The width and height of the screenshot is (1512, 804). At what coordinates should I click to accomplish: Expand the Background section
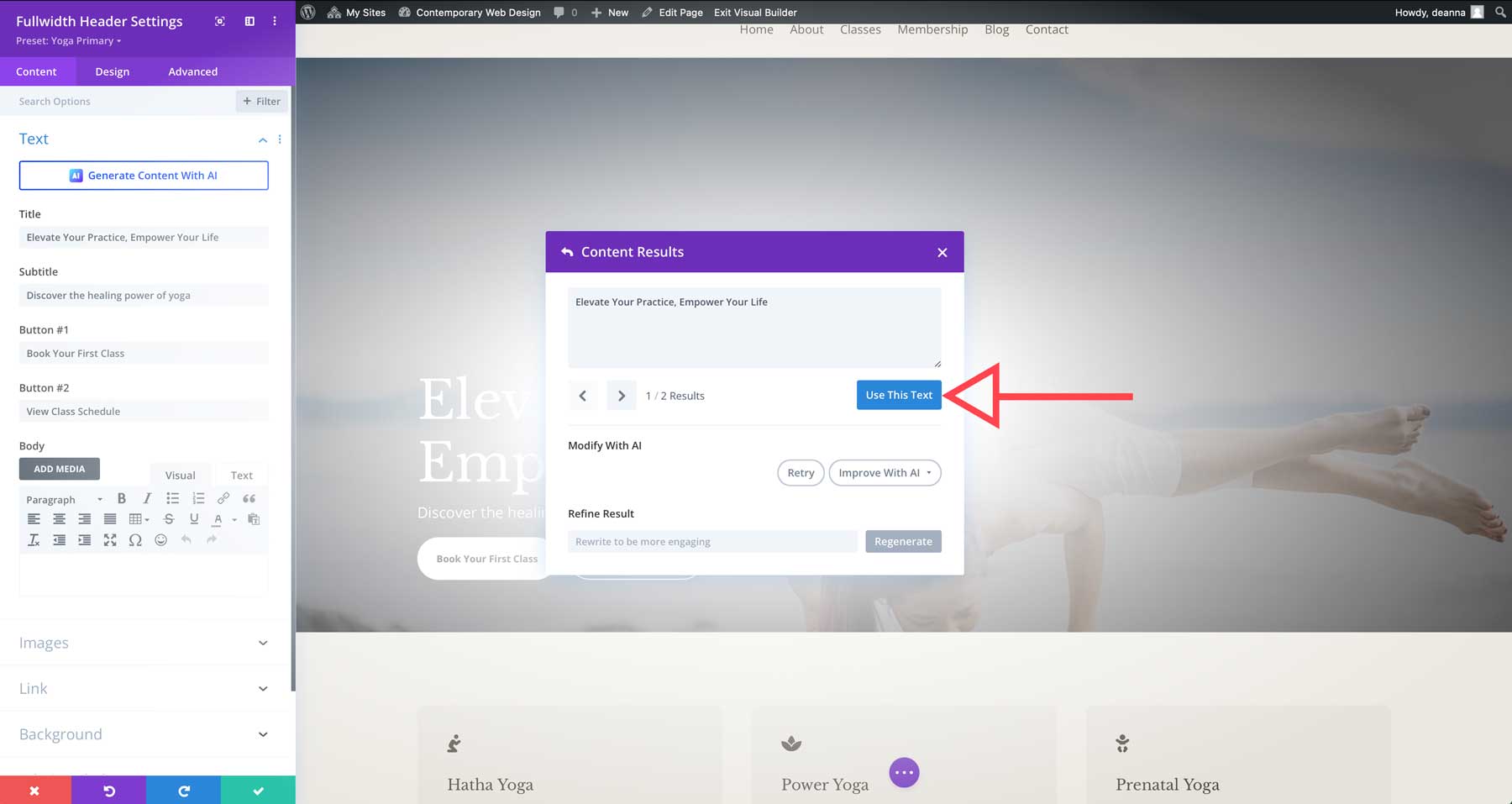(144, 733)
